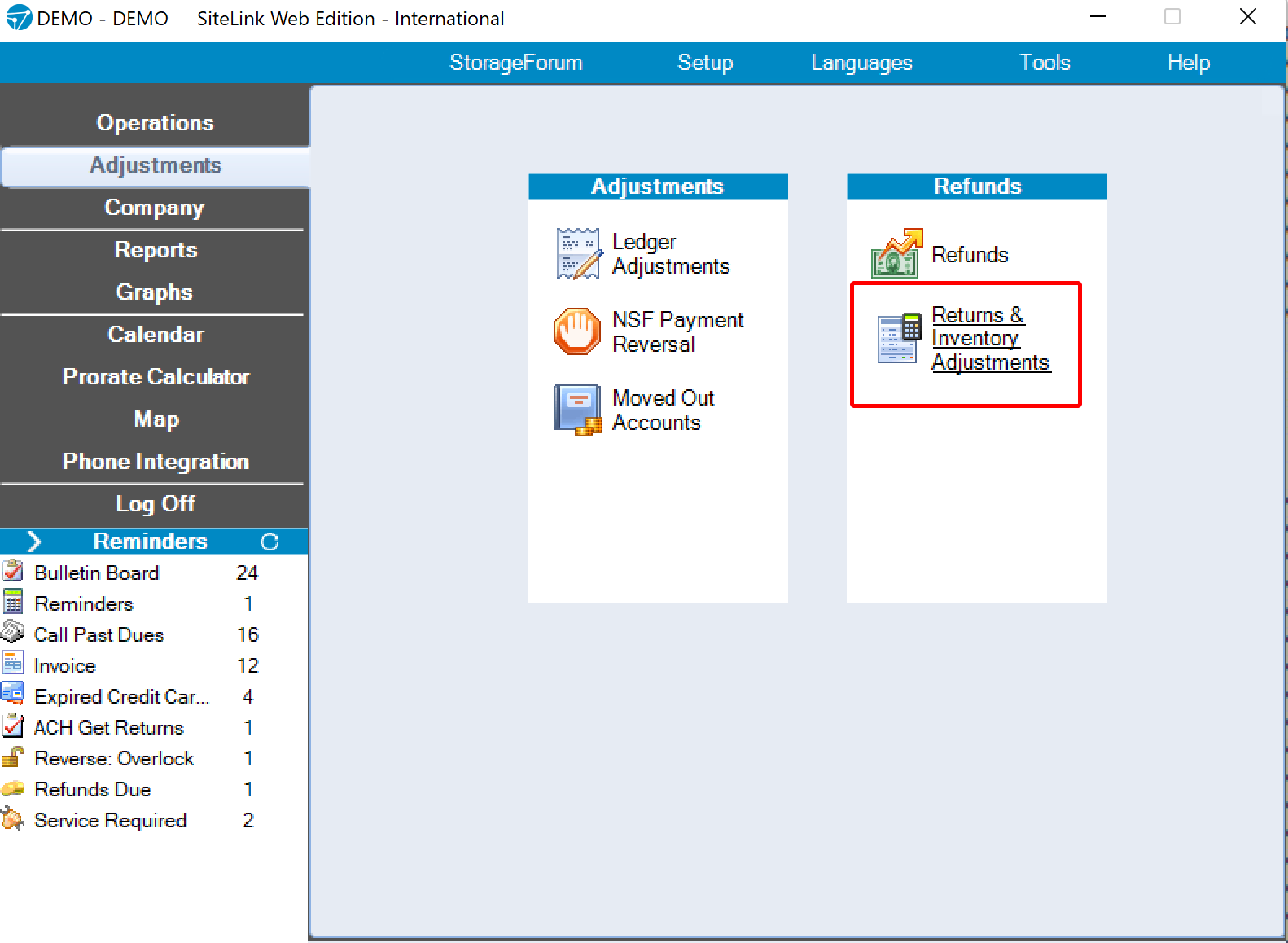Click the Call Past Dues phone icon
The image size is (1288, 943).
pyautogui.click(x=13, y=633)
